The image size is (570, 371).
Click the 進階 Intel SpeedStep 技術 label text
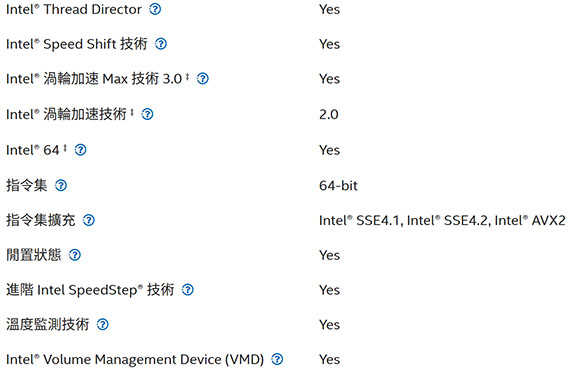(x=90, y=290)
